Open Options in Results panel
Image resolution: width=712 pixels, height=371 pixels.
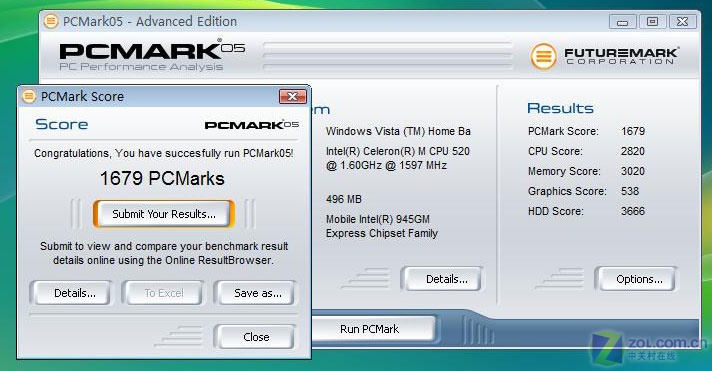[639, 279]
